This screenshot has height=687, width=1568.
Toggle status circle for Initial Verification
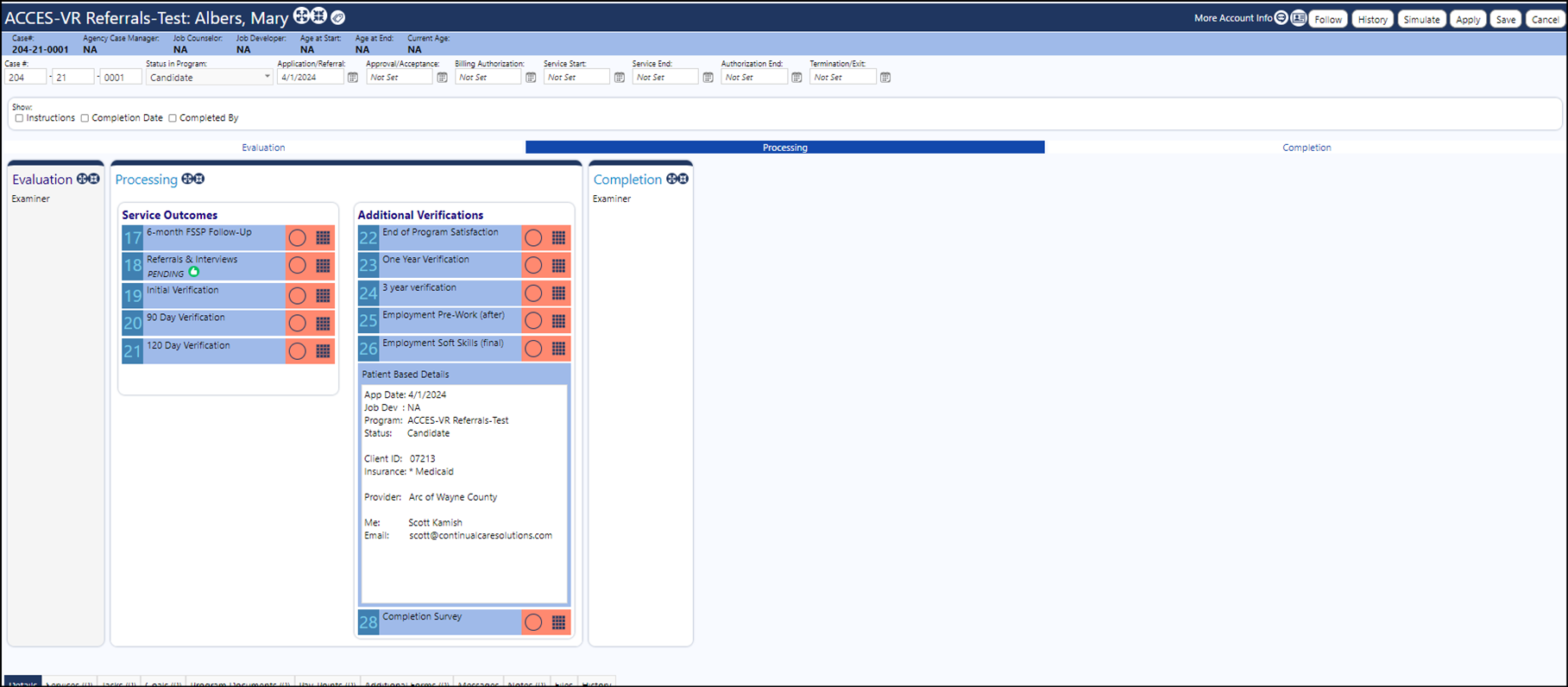297,295
